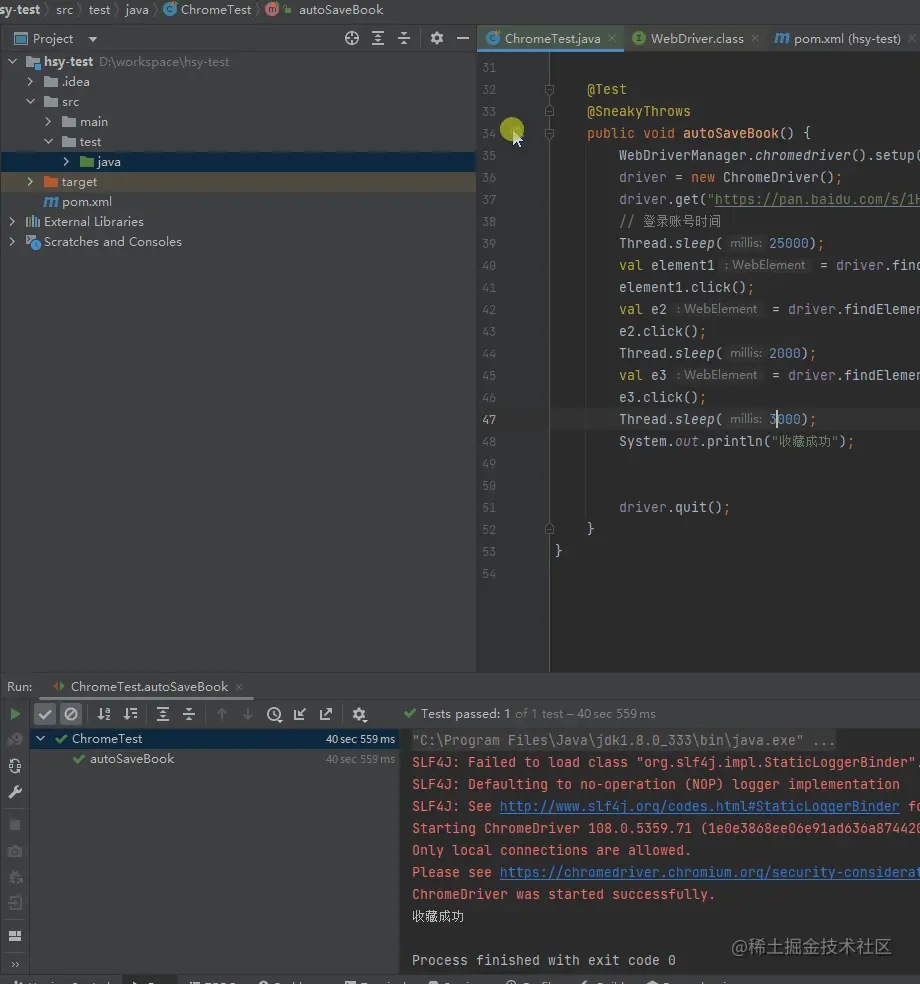Sort test results alphabetically
The height and width of the screenshot is (984, 920).
[104, 714]
